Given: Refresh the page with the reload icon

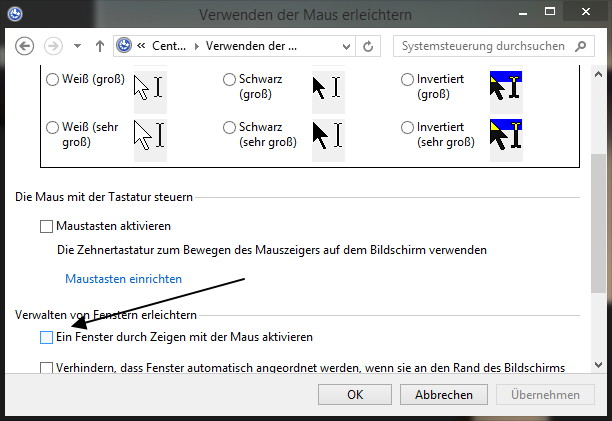Looking at the screenshot, I should [x=368, y=46].
